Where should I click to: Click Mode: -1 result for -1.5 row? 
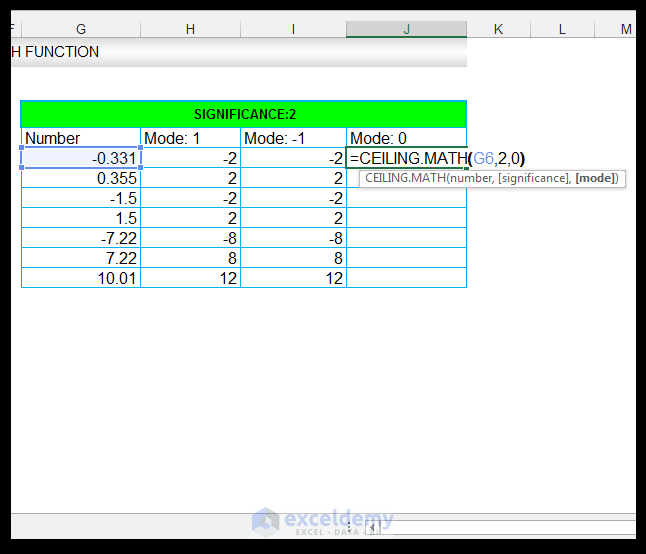(293, 198)
